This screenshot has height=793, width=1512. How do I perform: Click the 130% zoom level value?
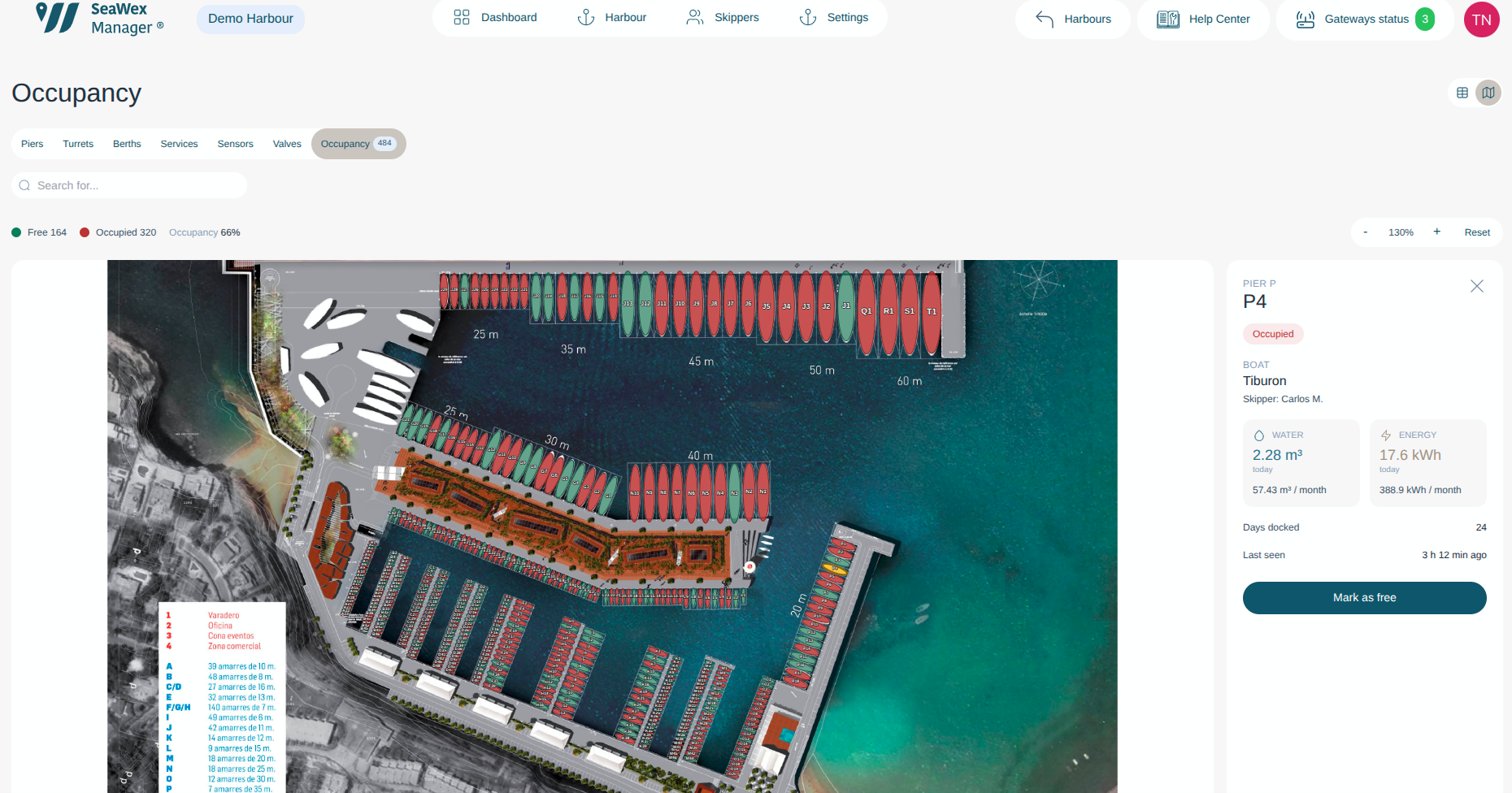(1401, 232)
